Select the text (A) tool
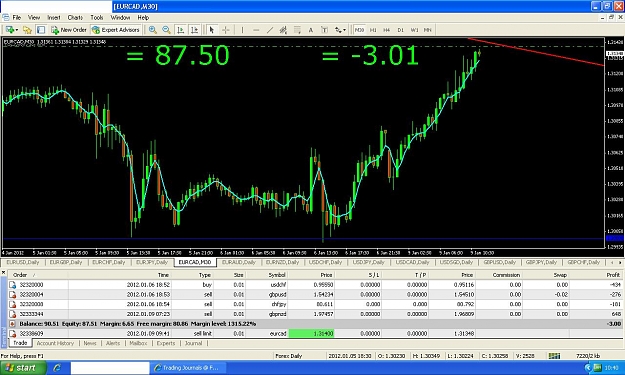625x375 pixels. 311,30
